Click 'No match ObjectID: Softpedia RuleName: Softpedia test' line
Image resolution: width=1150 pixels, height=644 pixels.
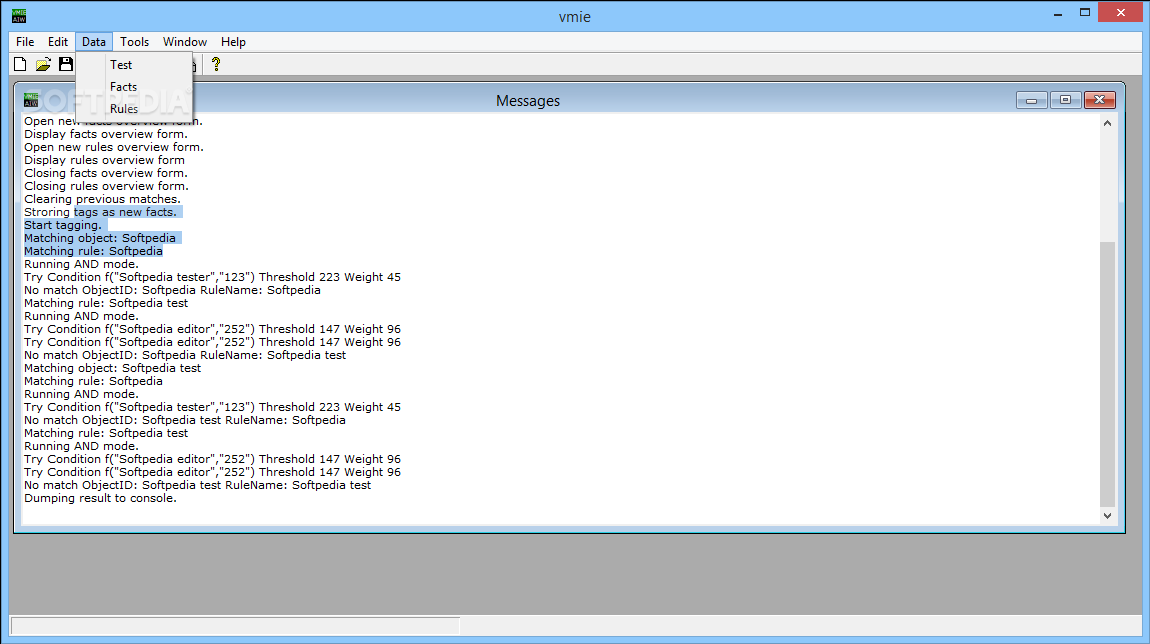tap(185, 355)
